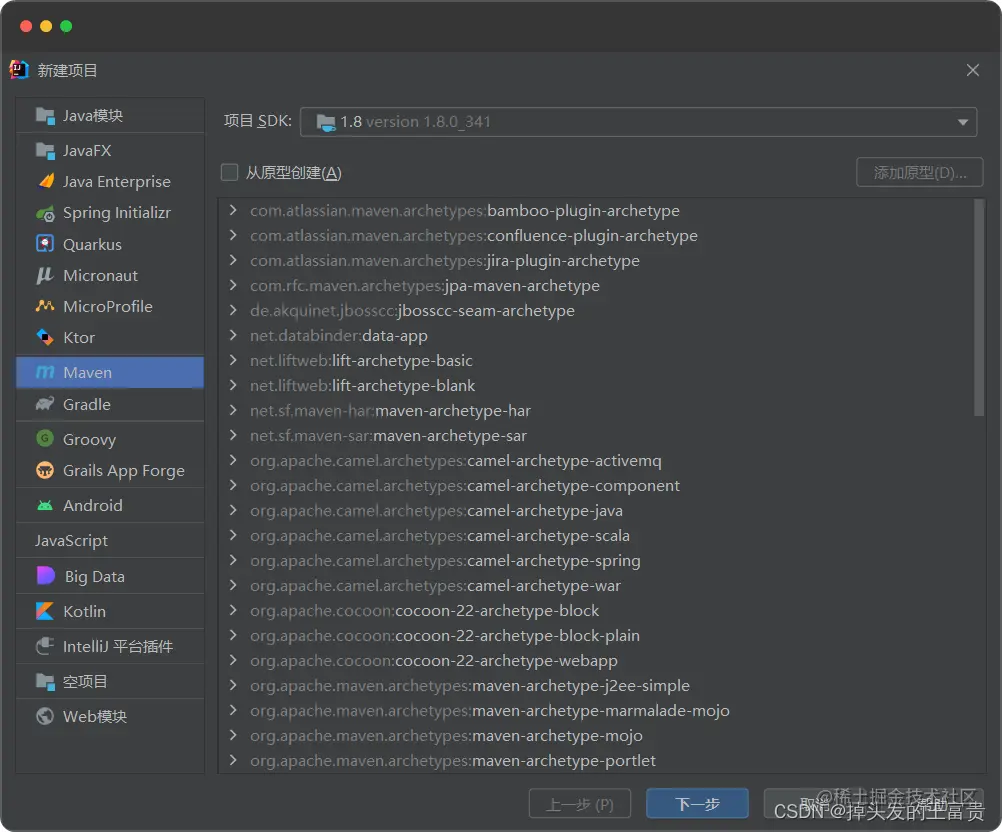Pick the JavaScript category entry

click(110, 541)
